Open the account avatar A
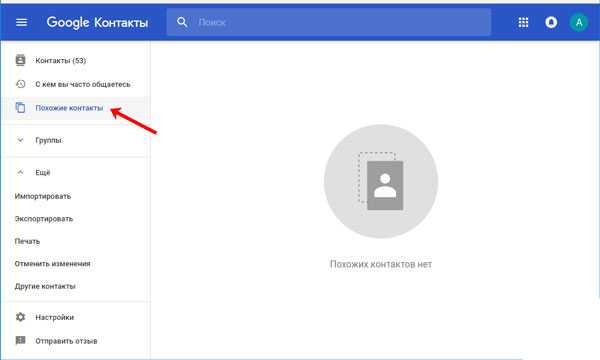 click(579, 23)
